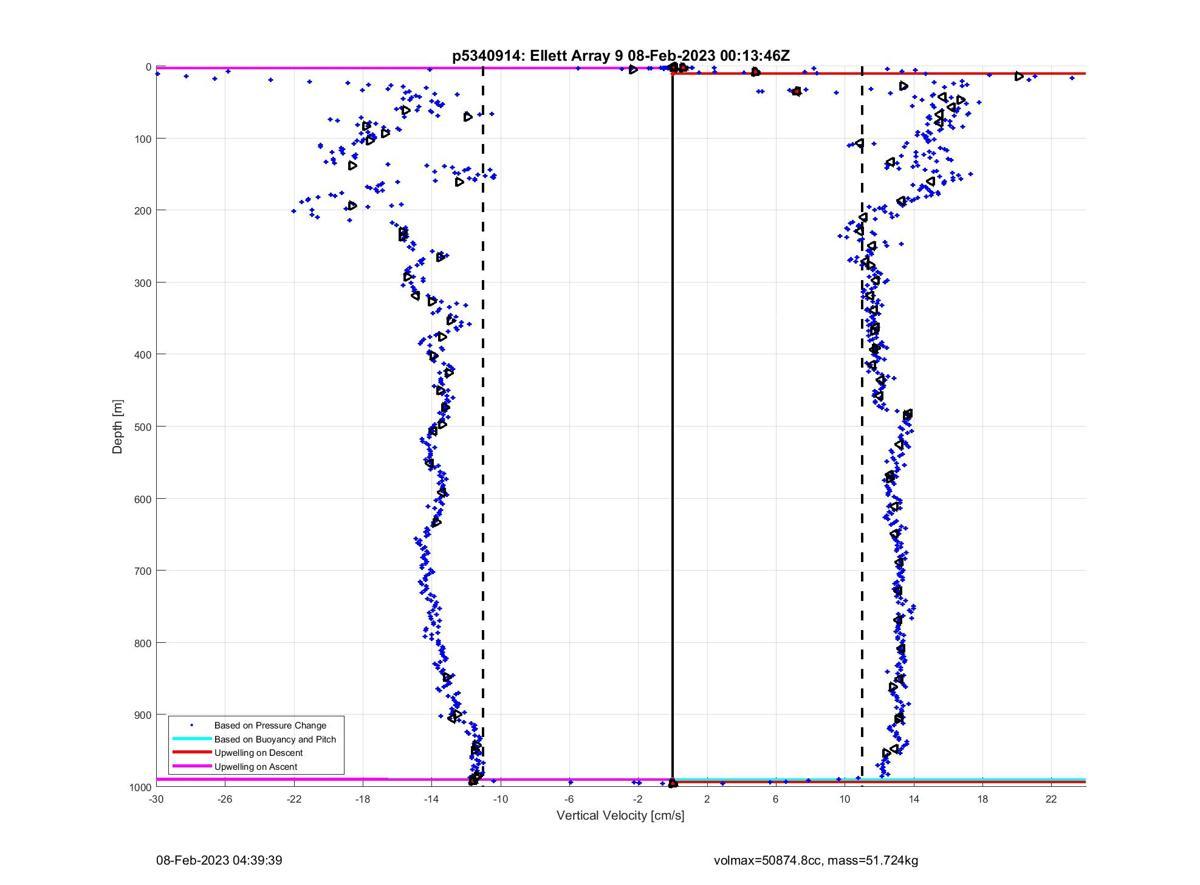Click the 'Depth [m]' y-axis label
The image size is (1200, 885).
point(118,427)
